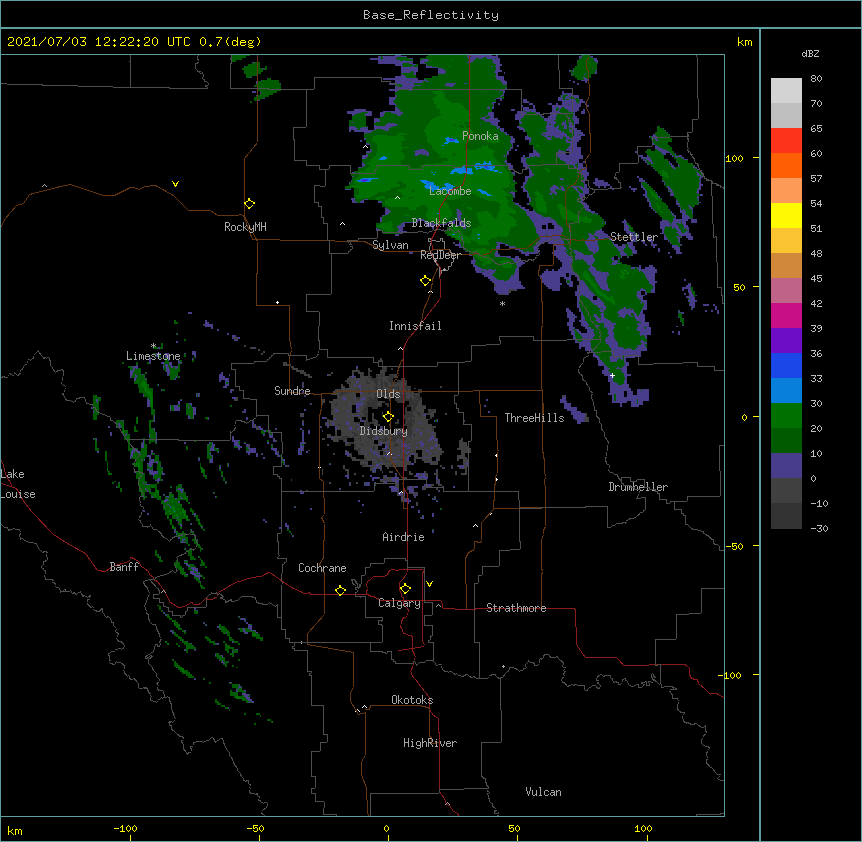Click the -50 tick label on the right axis
Viewport: 862px width, 842px height.
click(734, 546)
